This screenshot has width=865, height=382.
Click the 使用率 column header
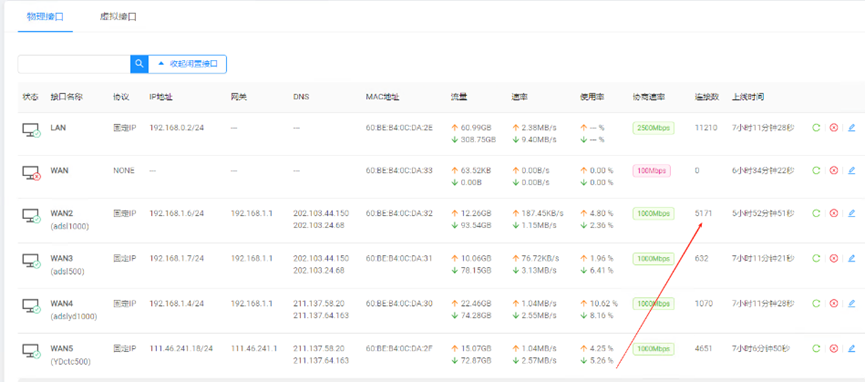(x=592, y=97)
